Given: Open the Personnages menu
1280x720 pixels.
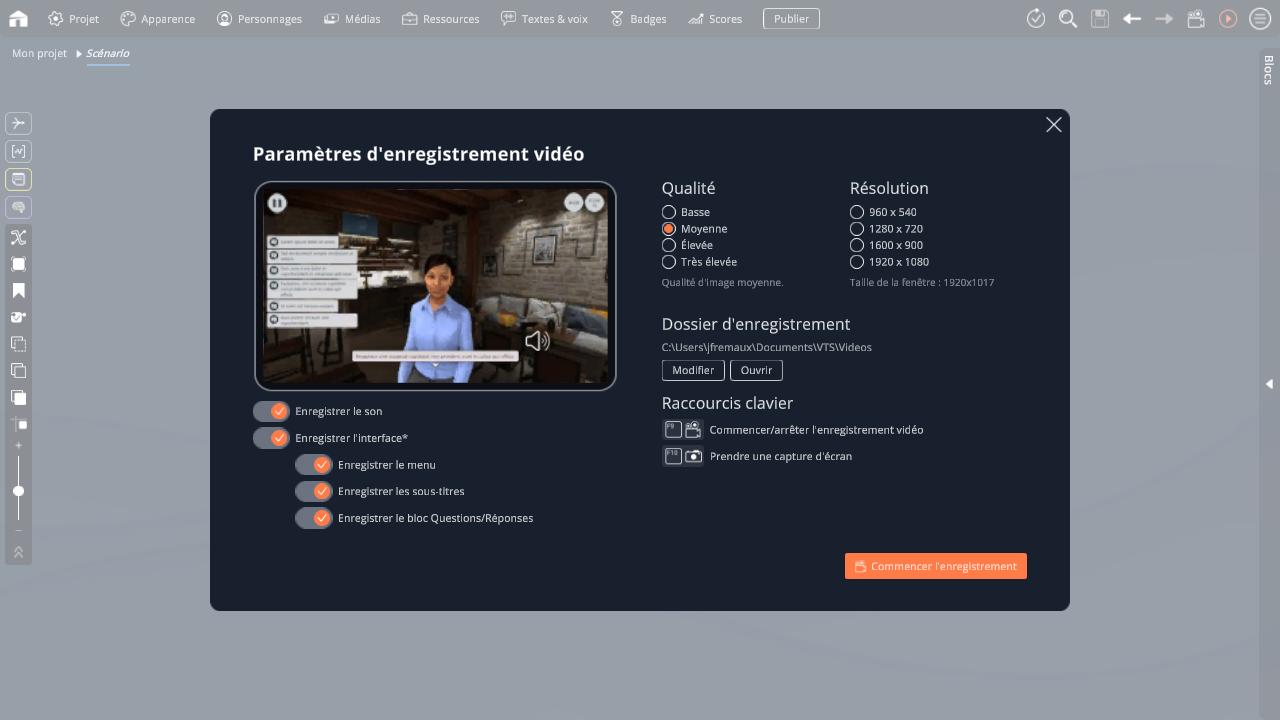Looking at the screenshot, I should (259, 18).
